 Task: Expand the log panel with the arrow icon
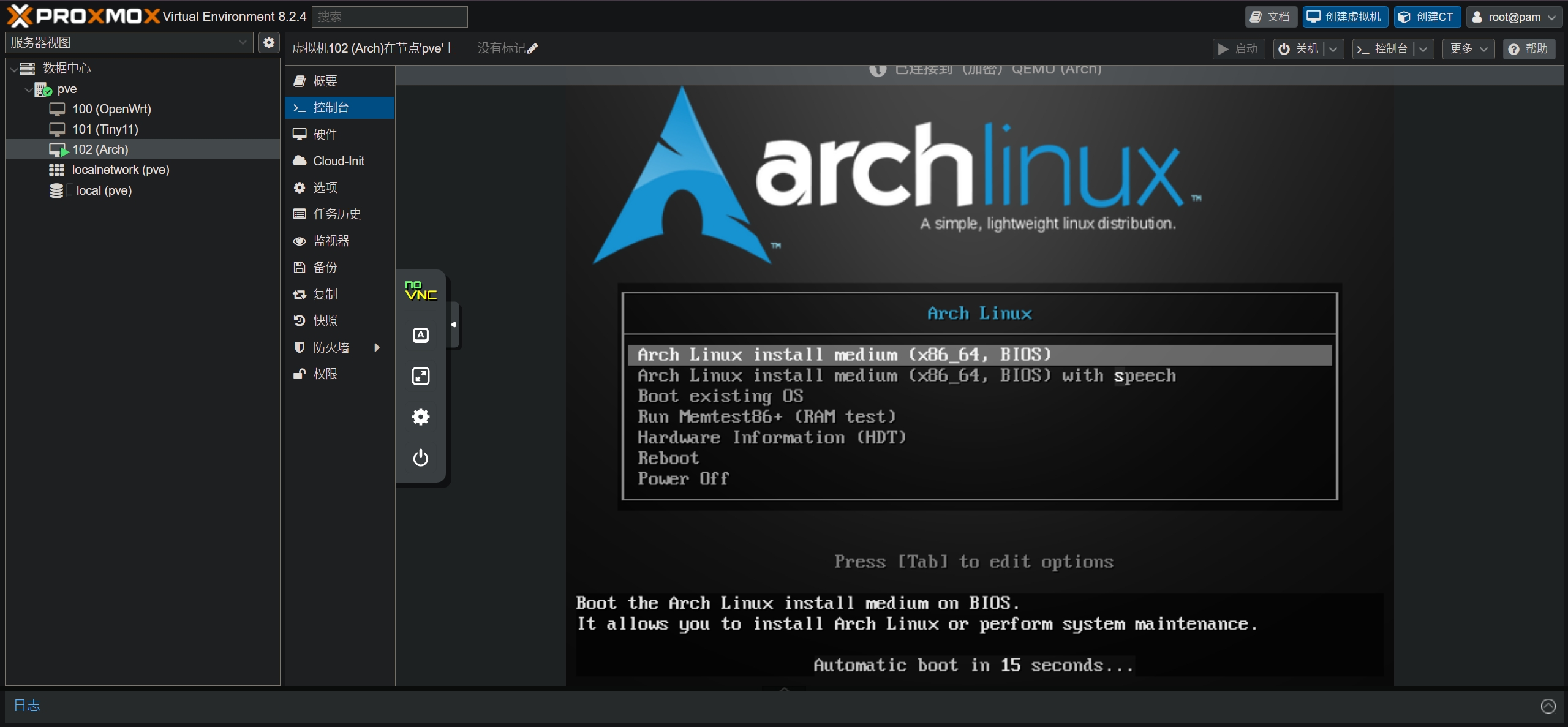1548,706
